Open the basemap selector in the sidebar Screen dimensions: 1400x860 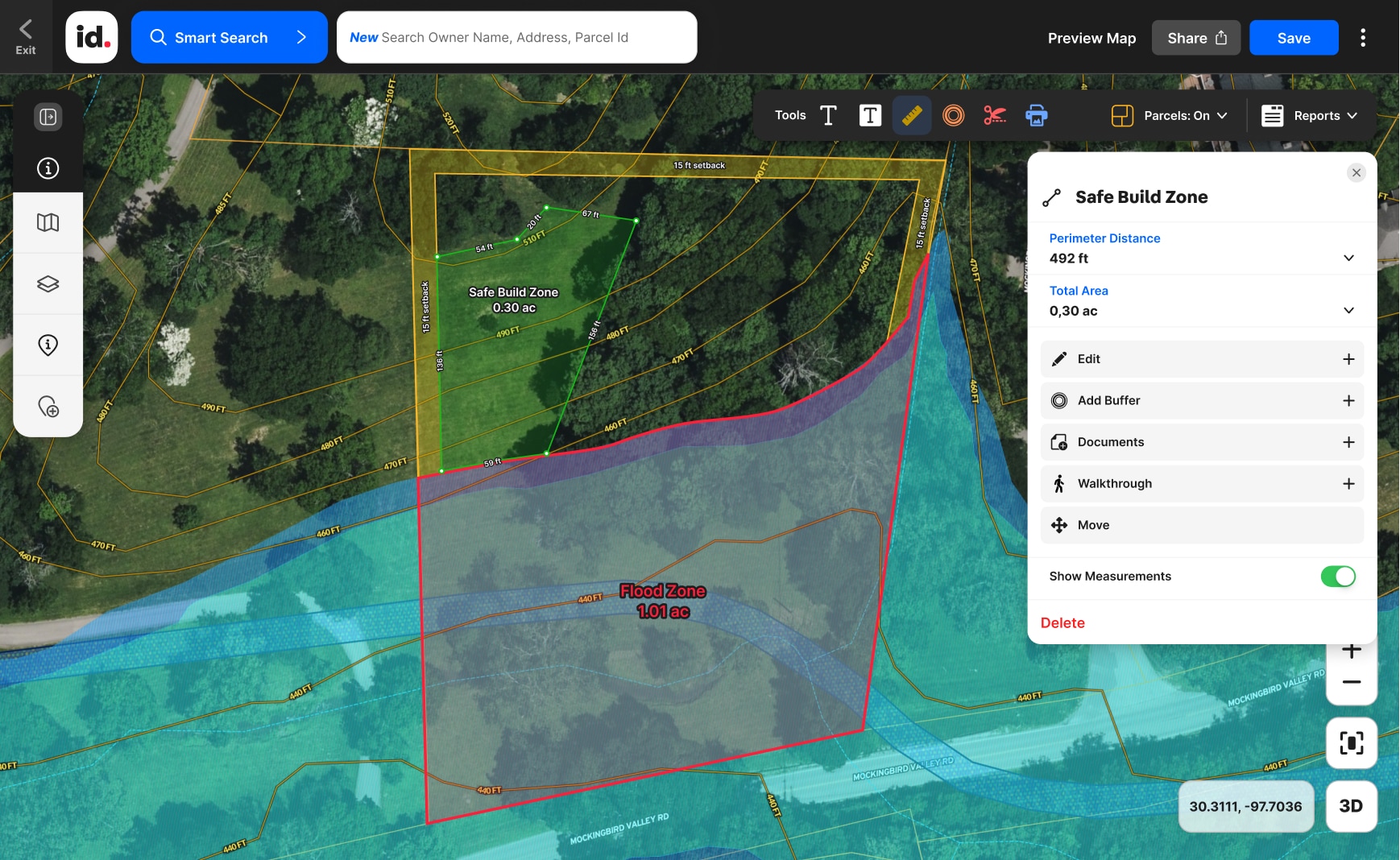click(x=48, y=223)
